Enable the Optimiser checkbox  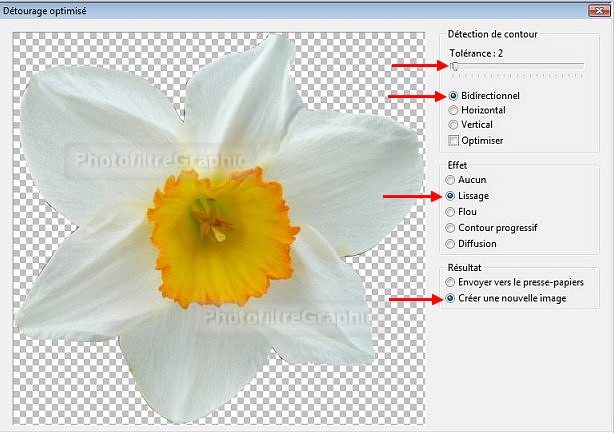[454, 140]
